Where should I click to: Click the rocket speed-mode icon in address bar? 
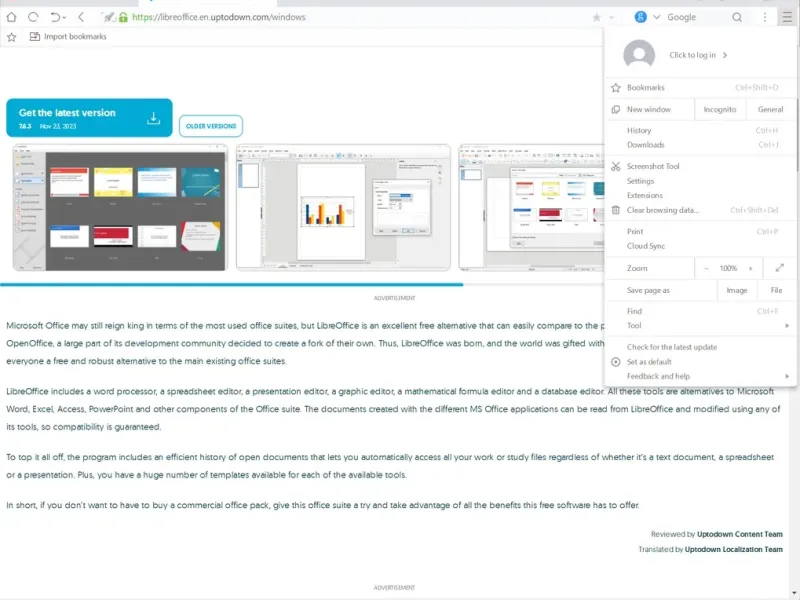[108, 17]
